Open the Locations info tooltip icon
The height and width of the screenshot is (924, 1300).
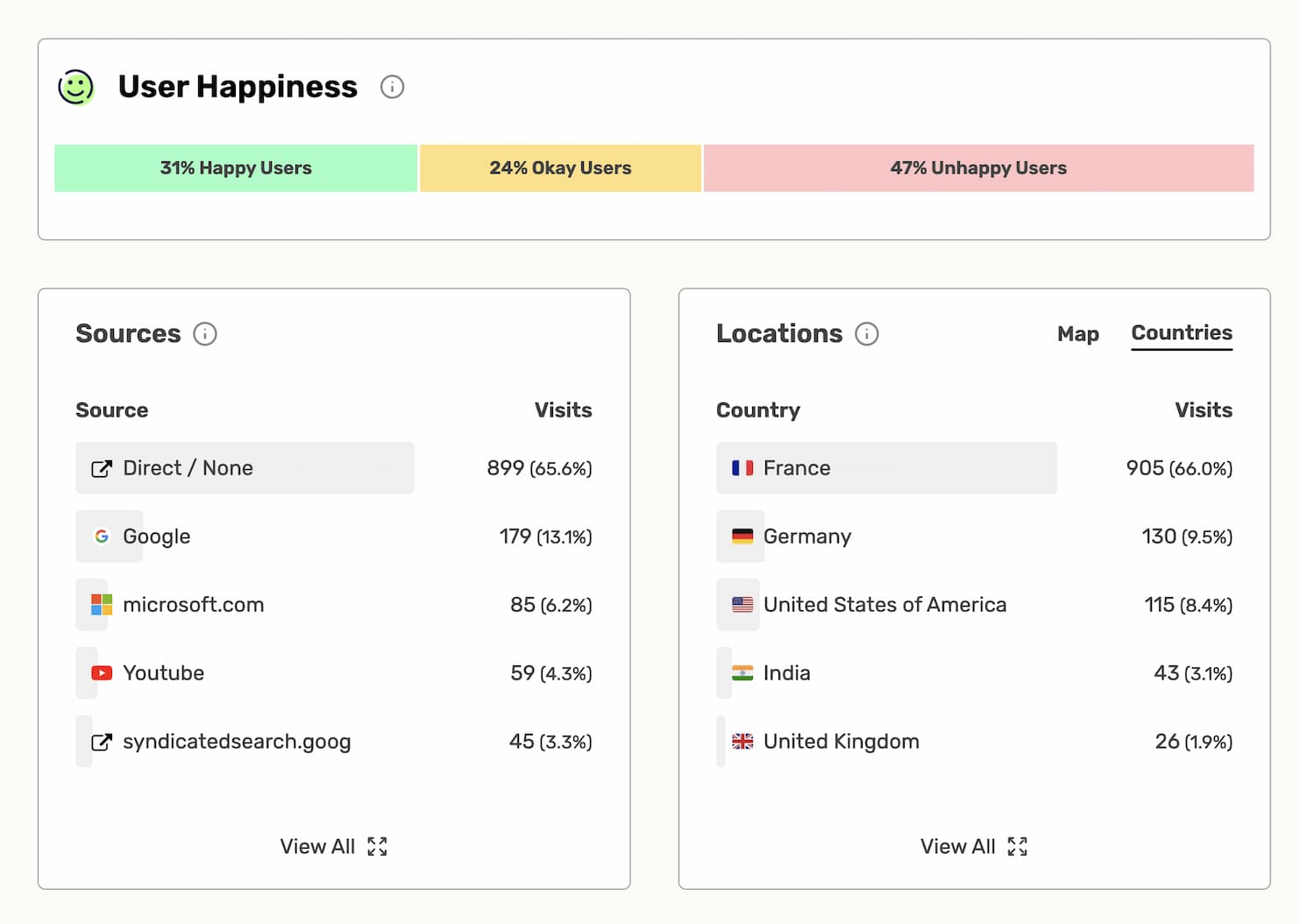[x=866, y=334]
